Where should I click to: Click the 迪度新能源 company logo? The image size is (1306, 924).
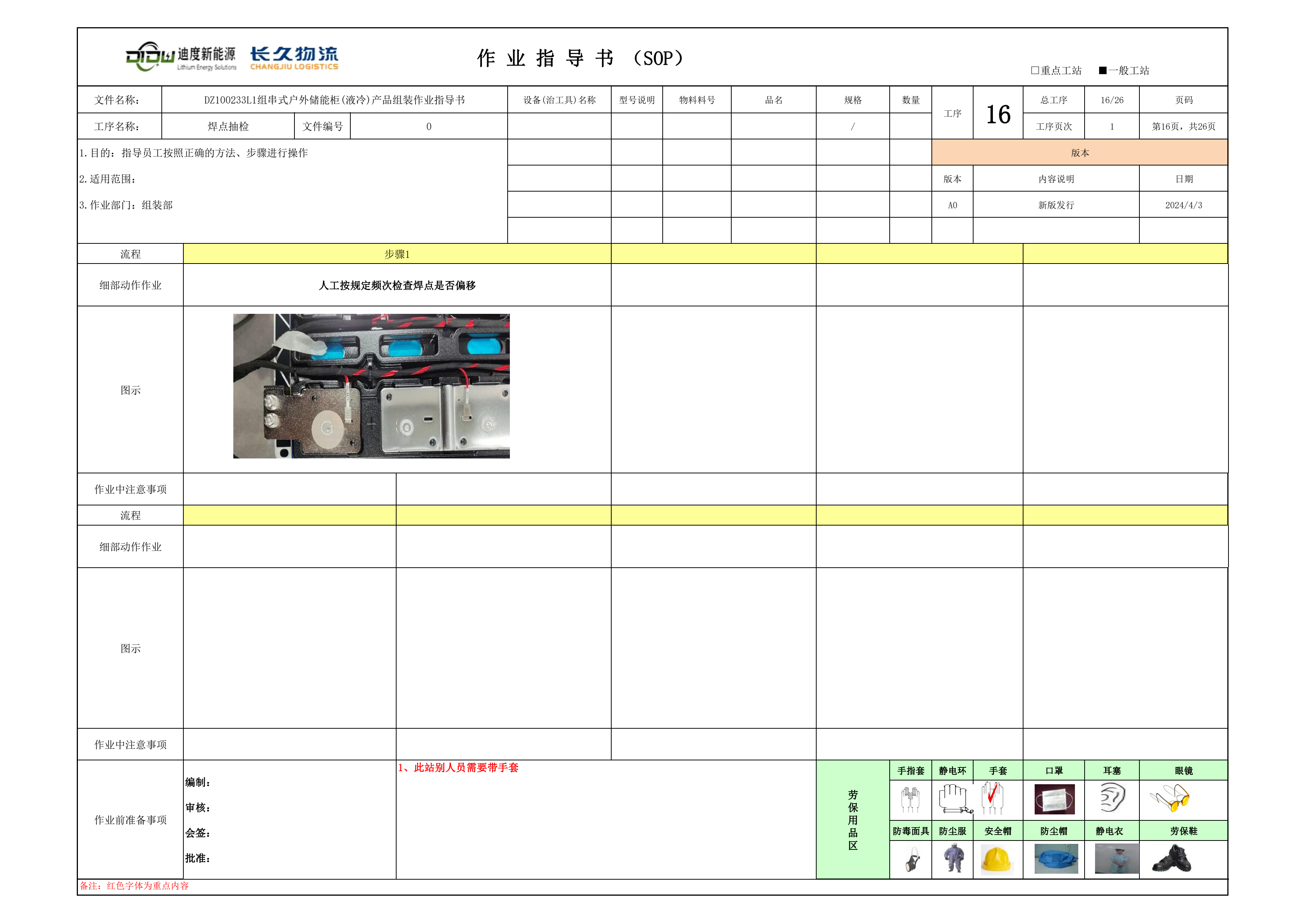tap(181, 57)
